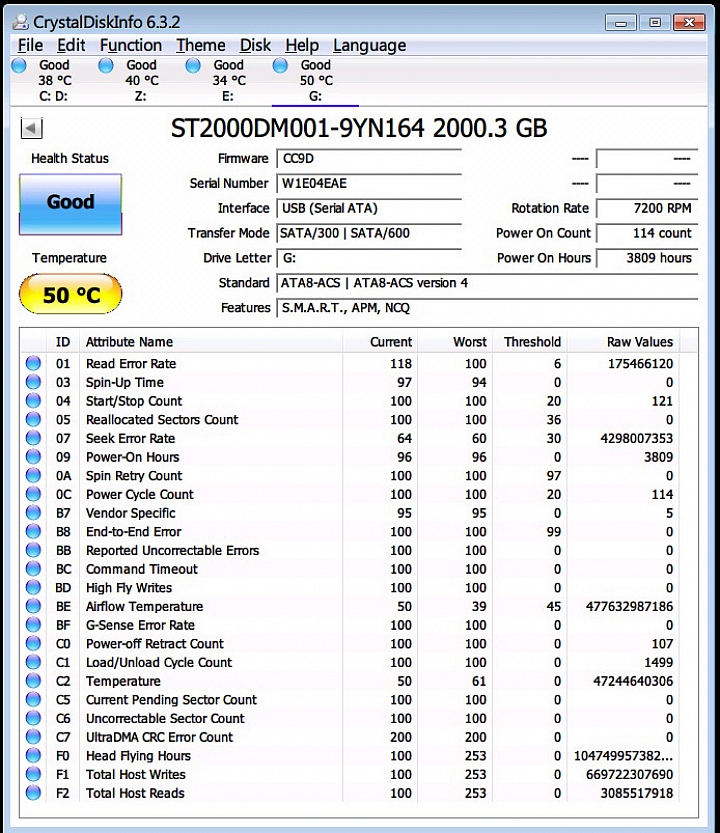Screen dimensions: 720x833
Task: Click the status orb for UltraDMA CRC Error Count
Action: [33, 737]
